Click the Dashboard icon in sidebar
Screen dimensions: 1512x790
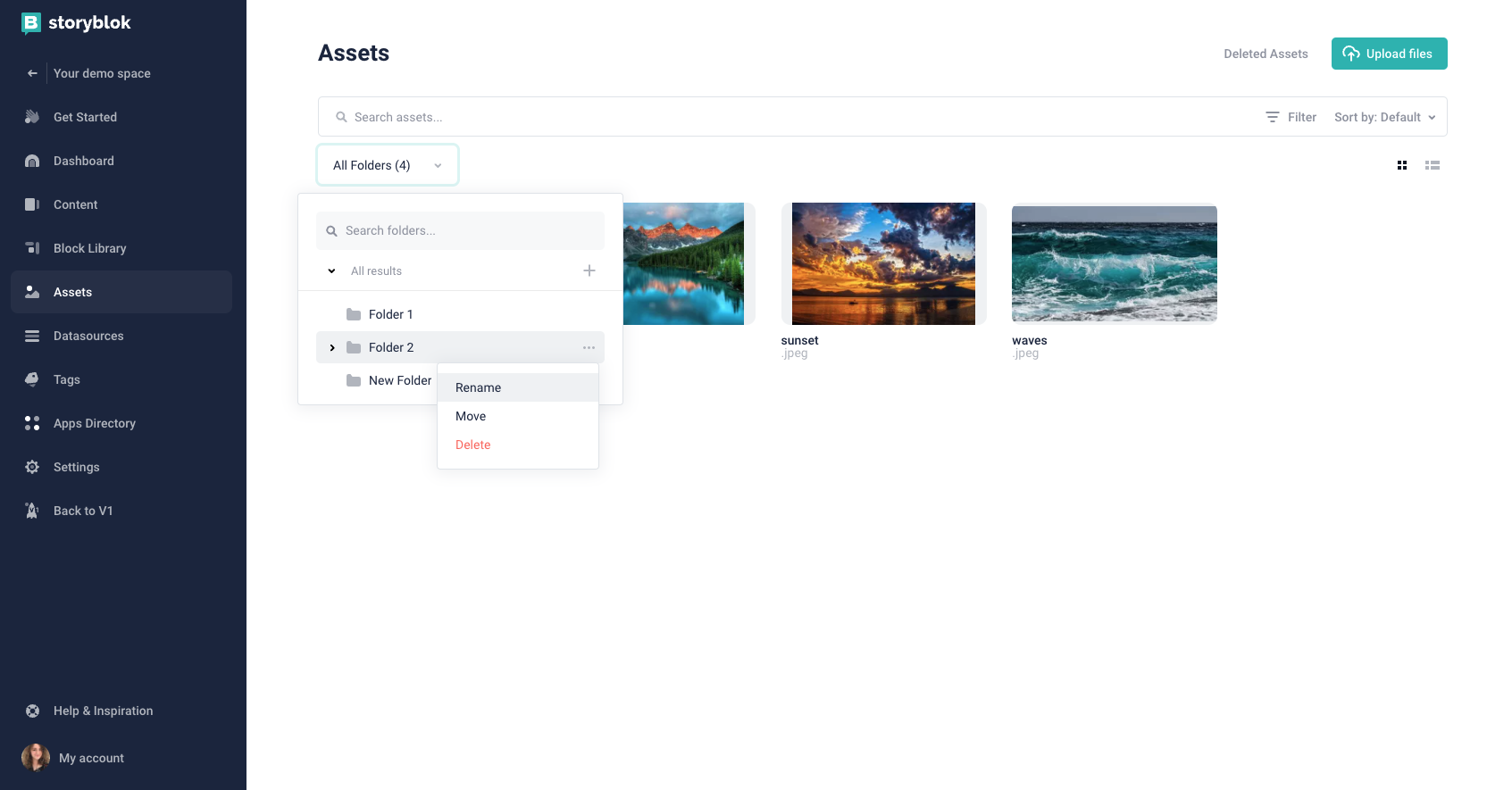[32, 161]
